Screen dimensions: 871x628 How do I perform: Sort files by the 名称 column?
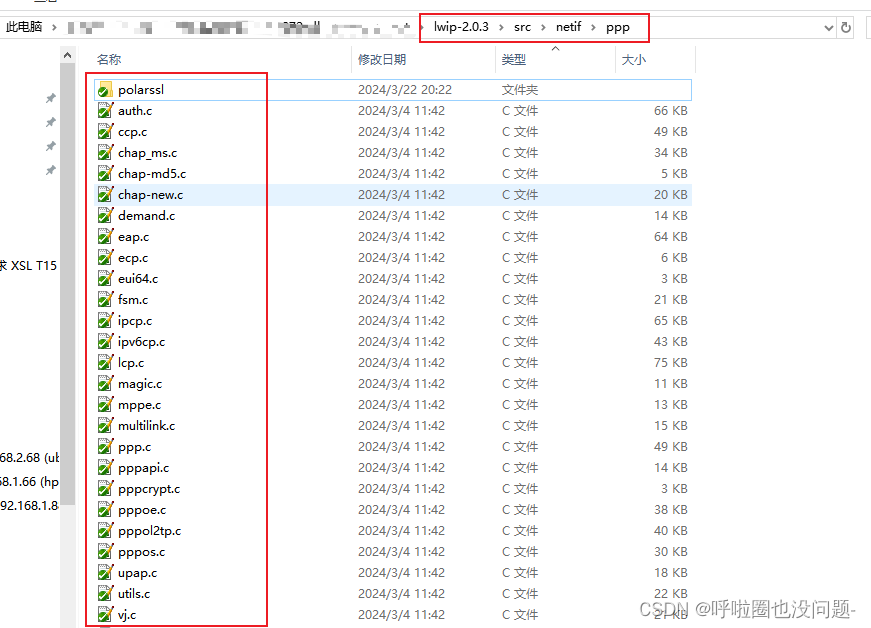coord(109,59)
